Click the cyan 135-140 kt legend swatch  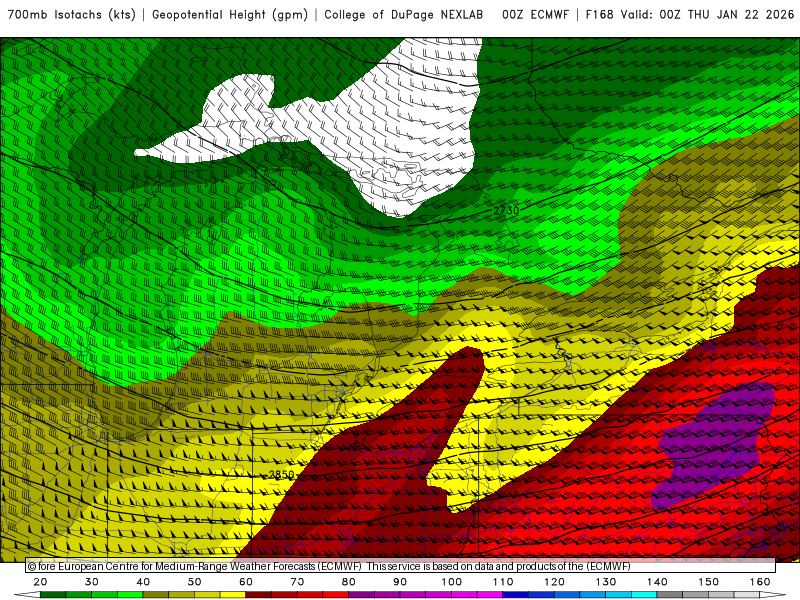coord(644,594)
